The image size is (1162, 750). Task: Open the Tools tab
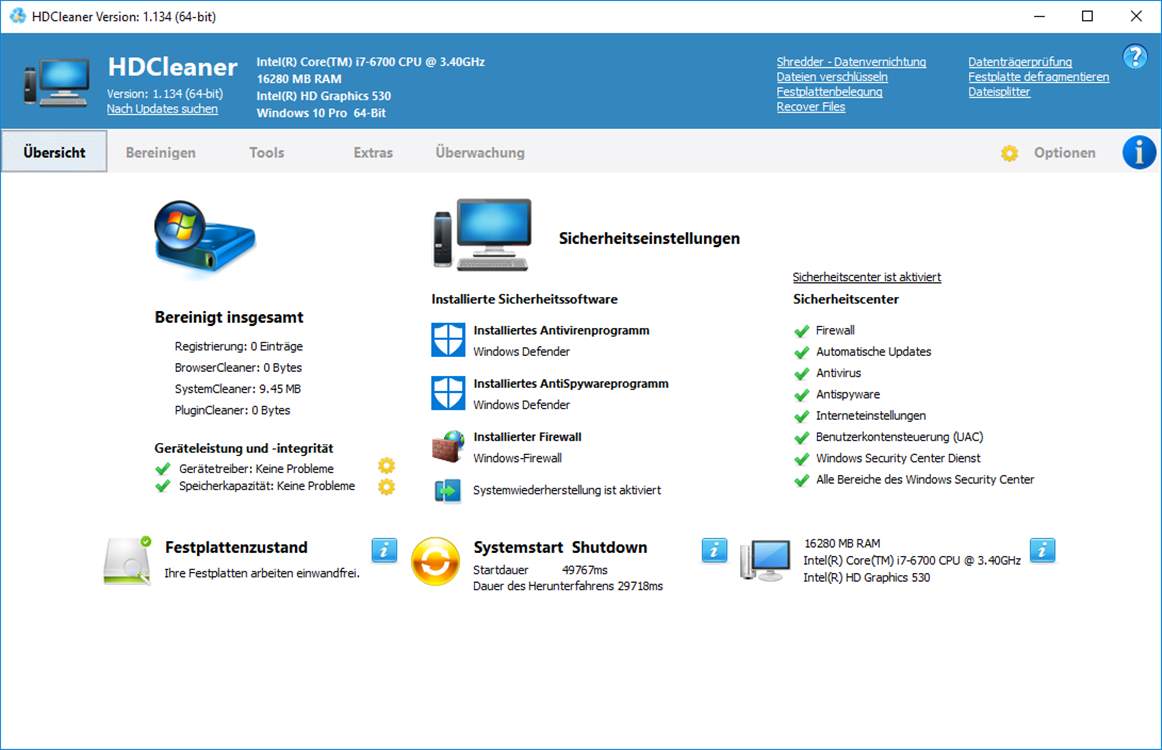coord(267,153)
